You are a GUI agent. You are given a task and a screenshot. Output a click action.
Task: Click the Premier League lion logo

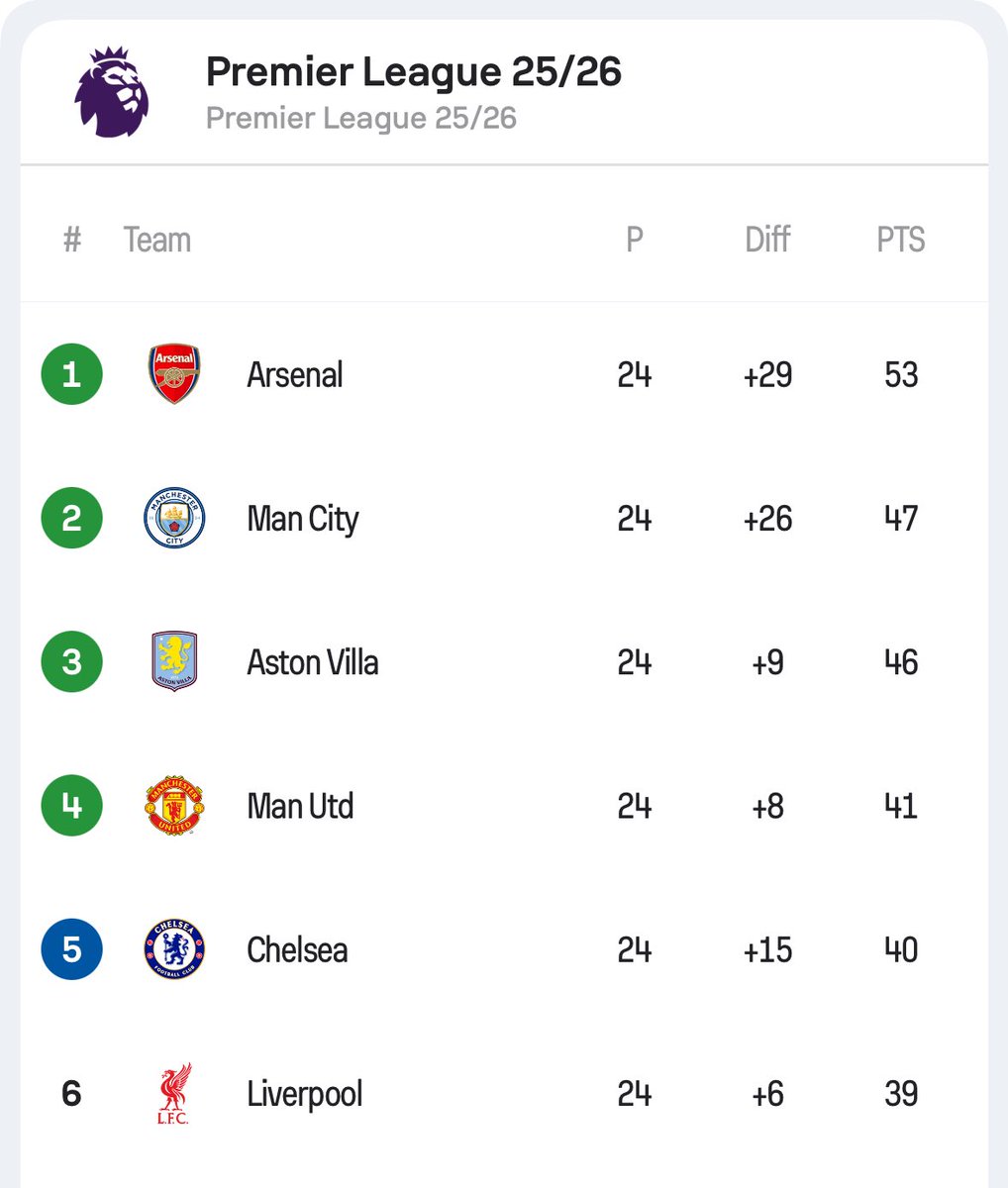[x=111, y=91]
